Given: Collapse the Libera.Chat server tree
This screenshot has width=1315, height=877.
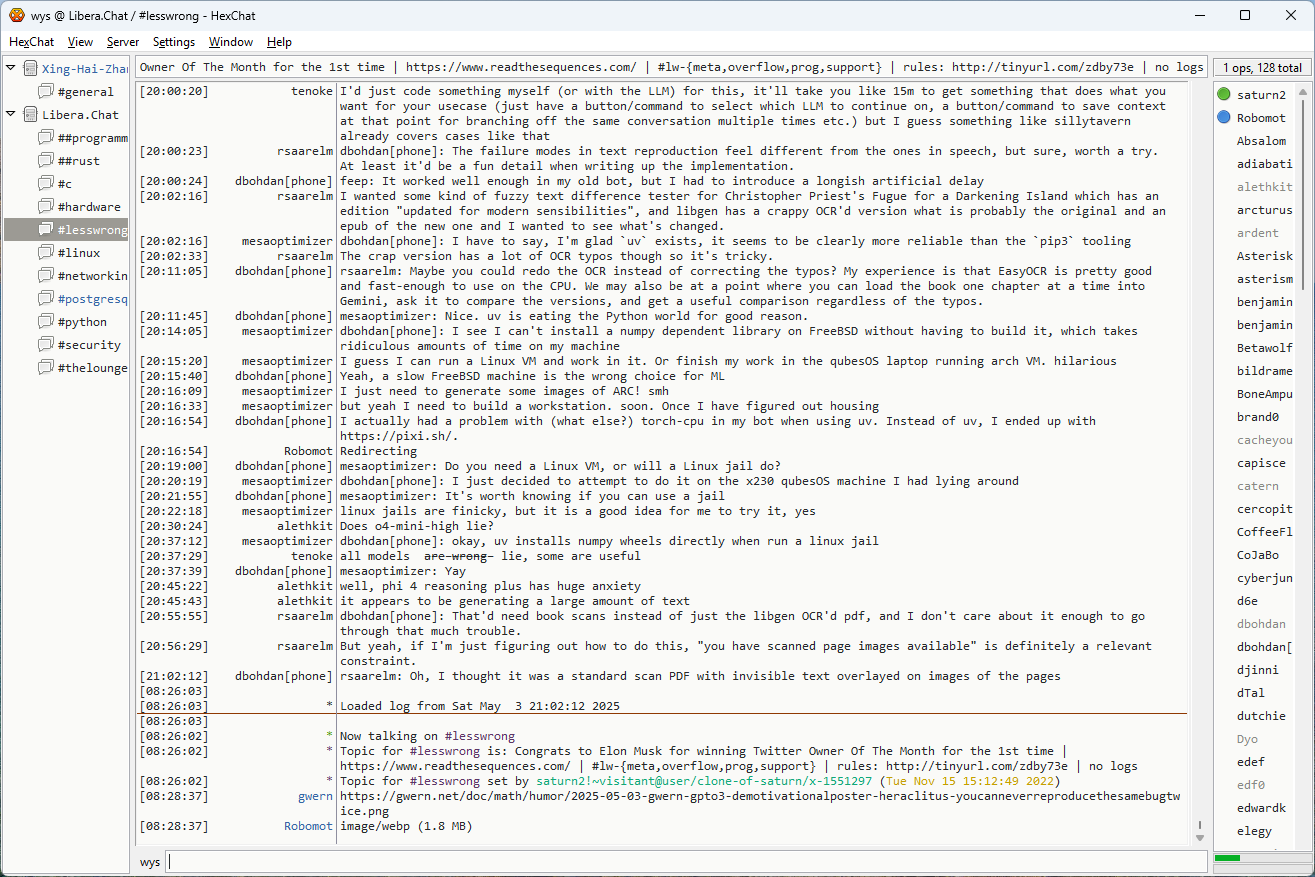Looking at the screenshot, I should point(11,114).
